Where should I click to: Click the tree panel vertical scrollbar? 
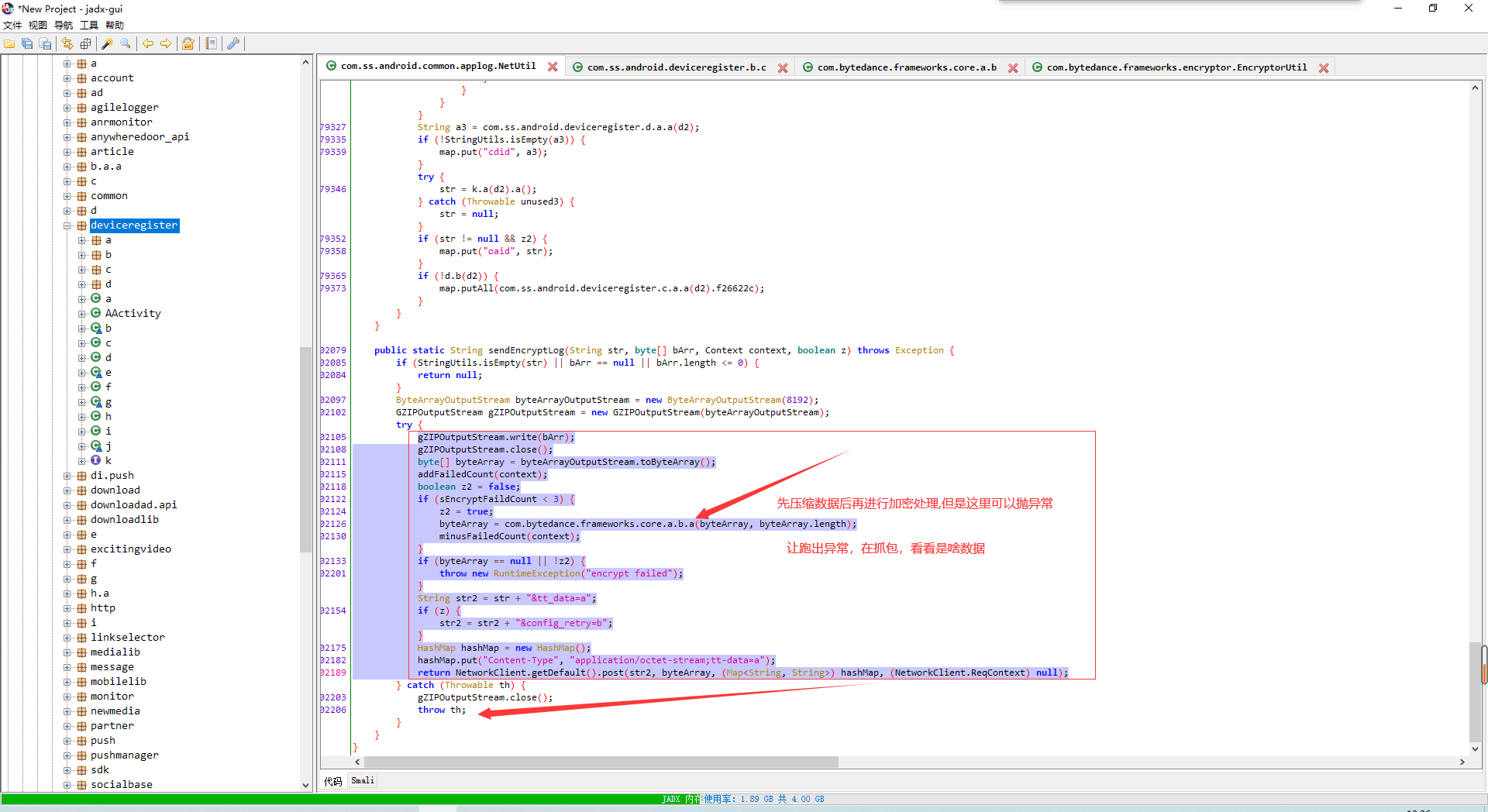(305, 449)
